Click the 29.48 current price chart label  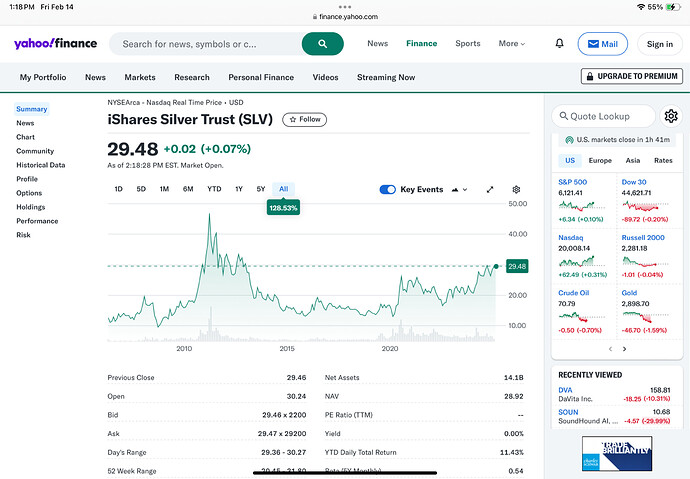coord(517,266)
